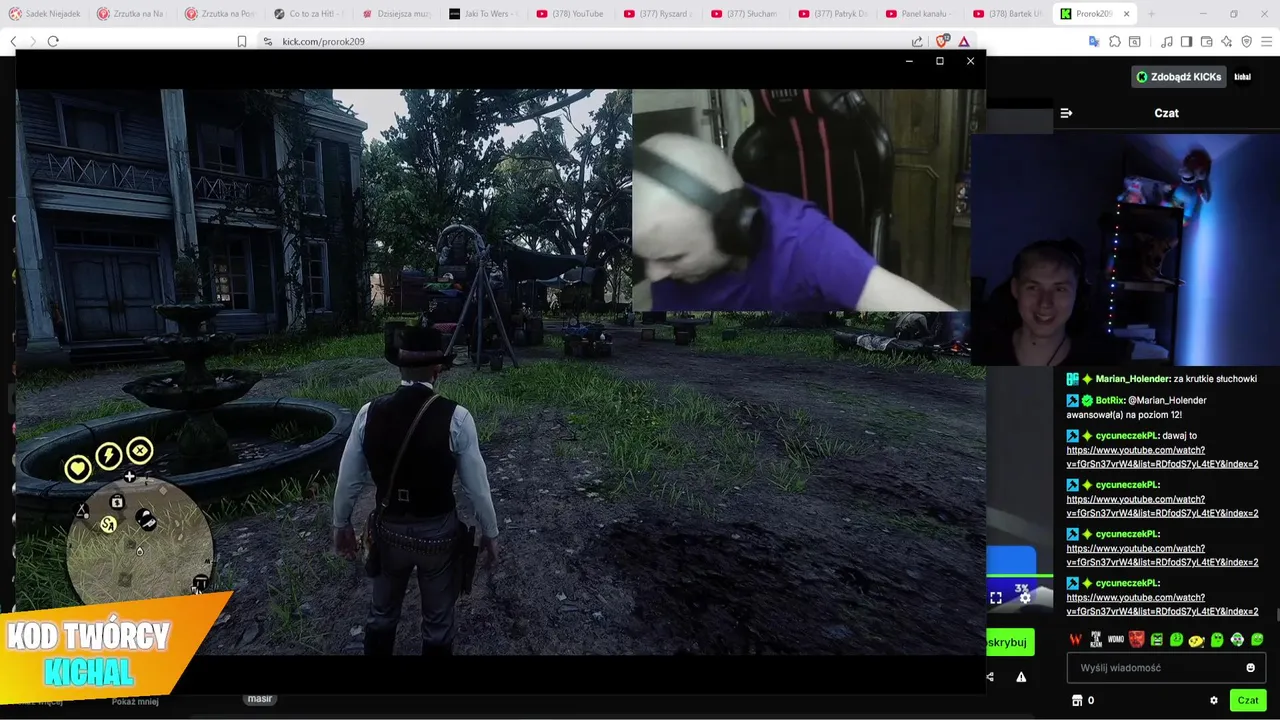This screenshot has height=720, width=1280.
Task: Open the browser extensions puzzle icon
Action: (1114, 41)
